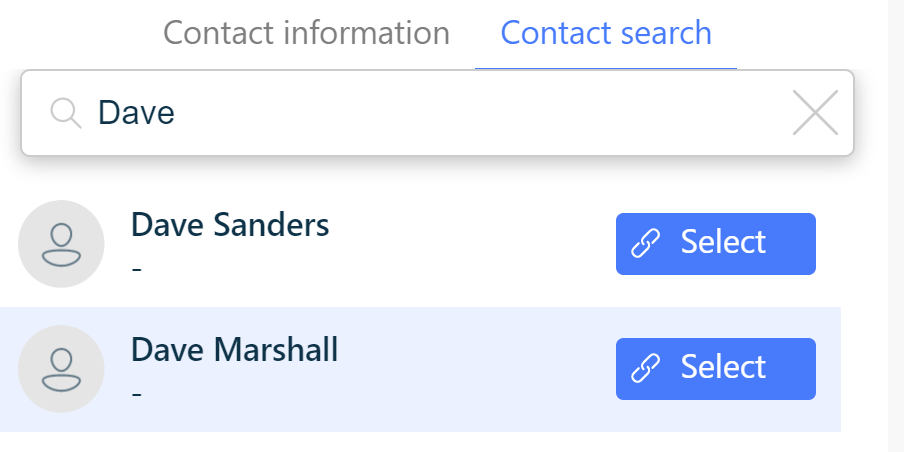Open the Dave Sanders name entry
Screen dimensions: 904x452
click(230, 225)
